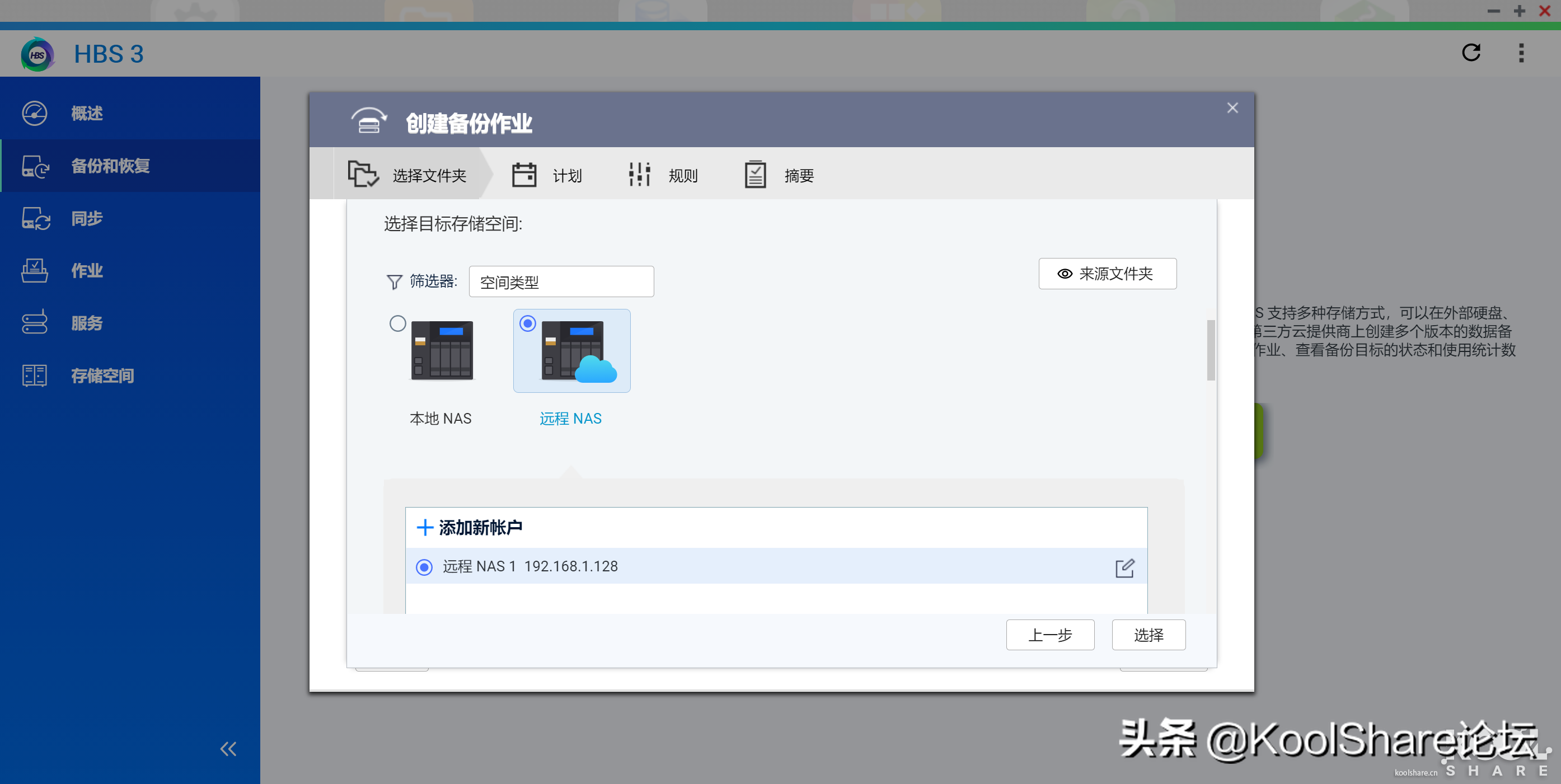
Task: Select the 本地 NAS radio button
Action: pos(397,323)
